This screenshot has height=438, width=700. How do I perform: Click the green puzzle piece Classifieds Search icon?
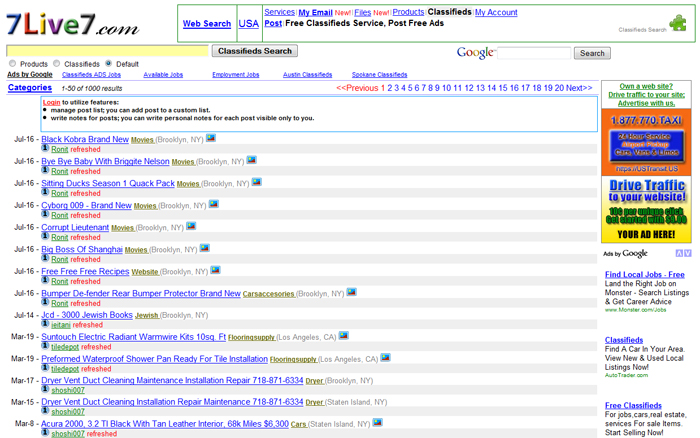point(678,22)
